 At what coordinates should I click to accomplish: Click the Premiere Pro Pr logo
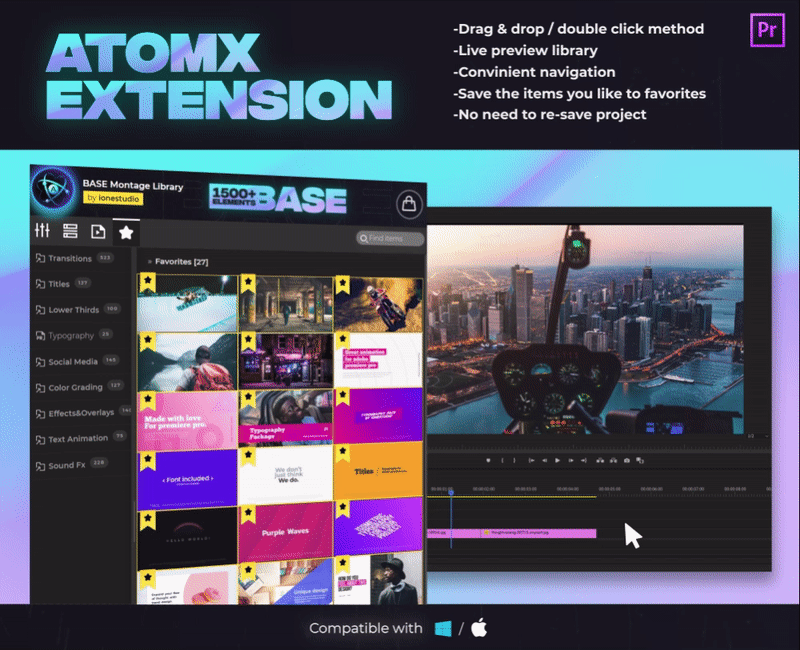768,30
